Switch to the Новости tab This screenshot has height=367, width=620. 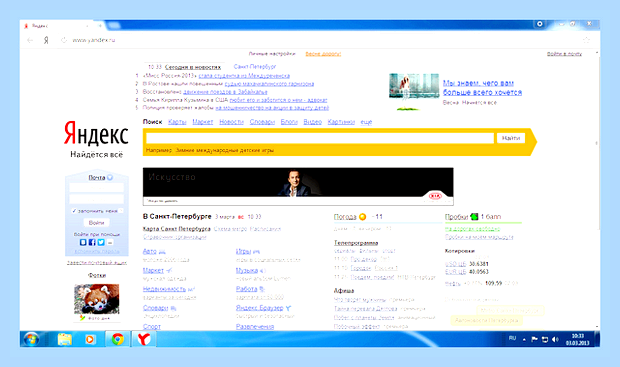coord(231,122)
